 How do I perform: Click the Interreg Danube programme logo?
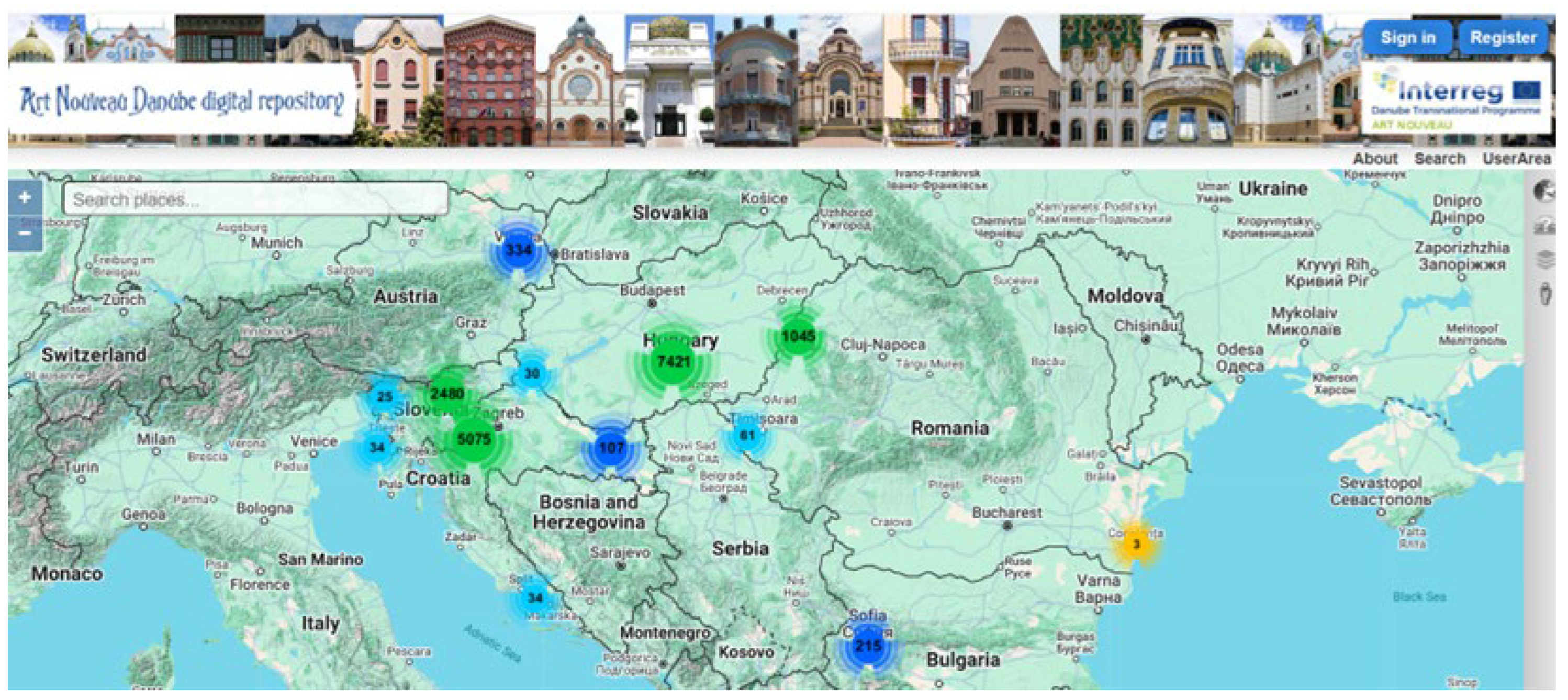(1455, 97)
